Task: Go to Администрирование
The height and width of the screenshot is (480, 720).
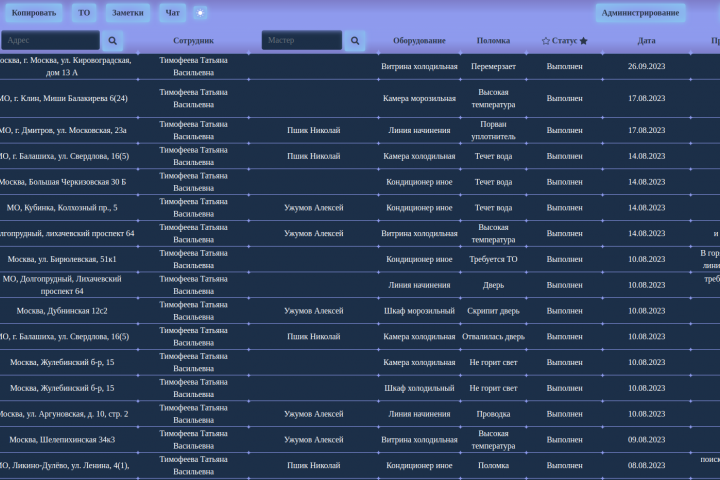Action: [640, 13]
